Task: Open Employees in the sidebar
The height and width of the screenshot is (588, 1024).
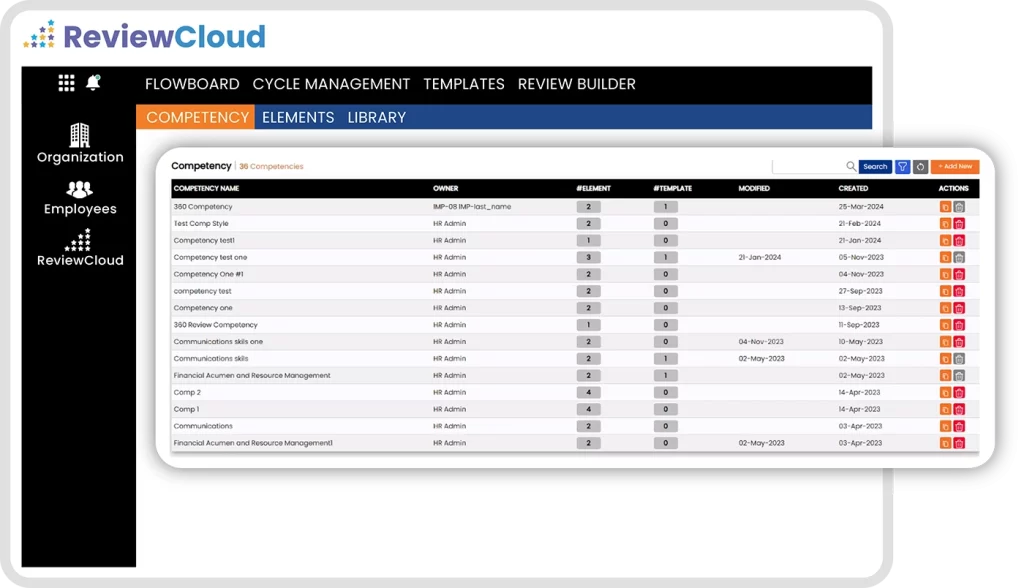Action: [x=80, y=198]
